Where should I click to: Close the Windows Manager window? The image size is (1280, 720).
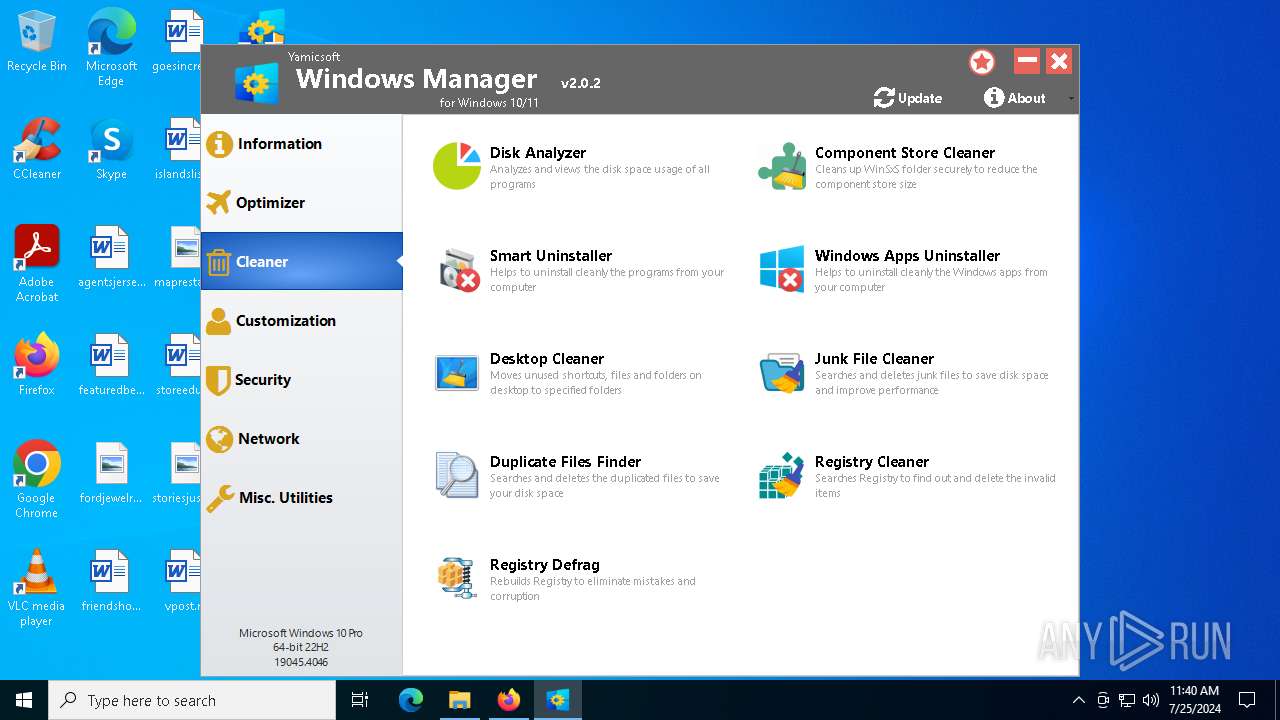pos(1059,62)
